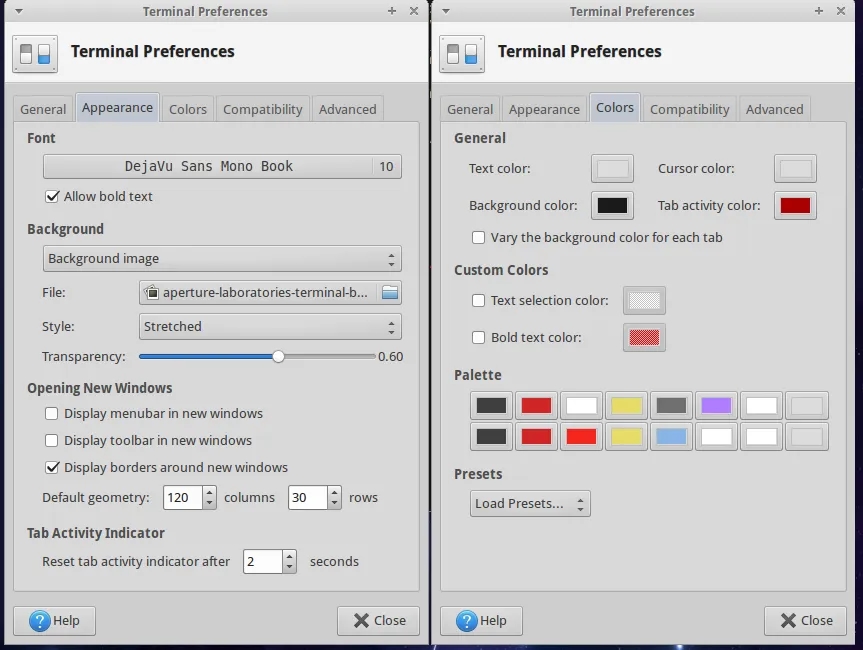The image size is (863, 650).
Task: Click the plus button in the right title bar
Action: 819,11
